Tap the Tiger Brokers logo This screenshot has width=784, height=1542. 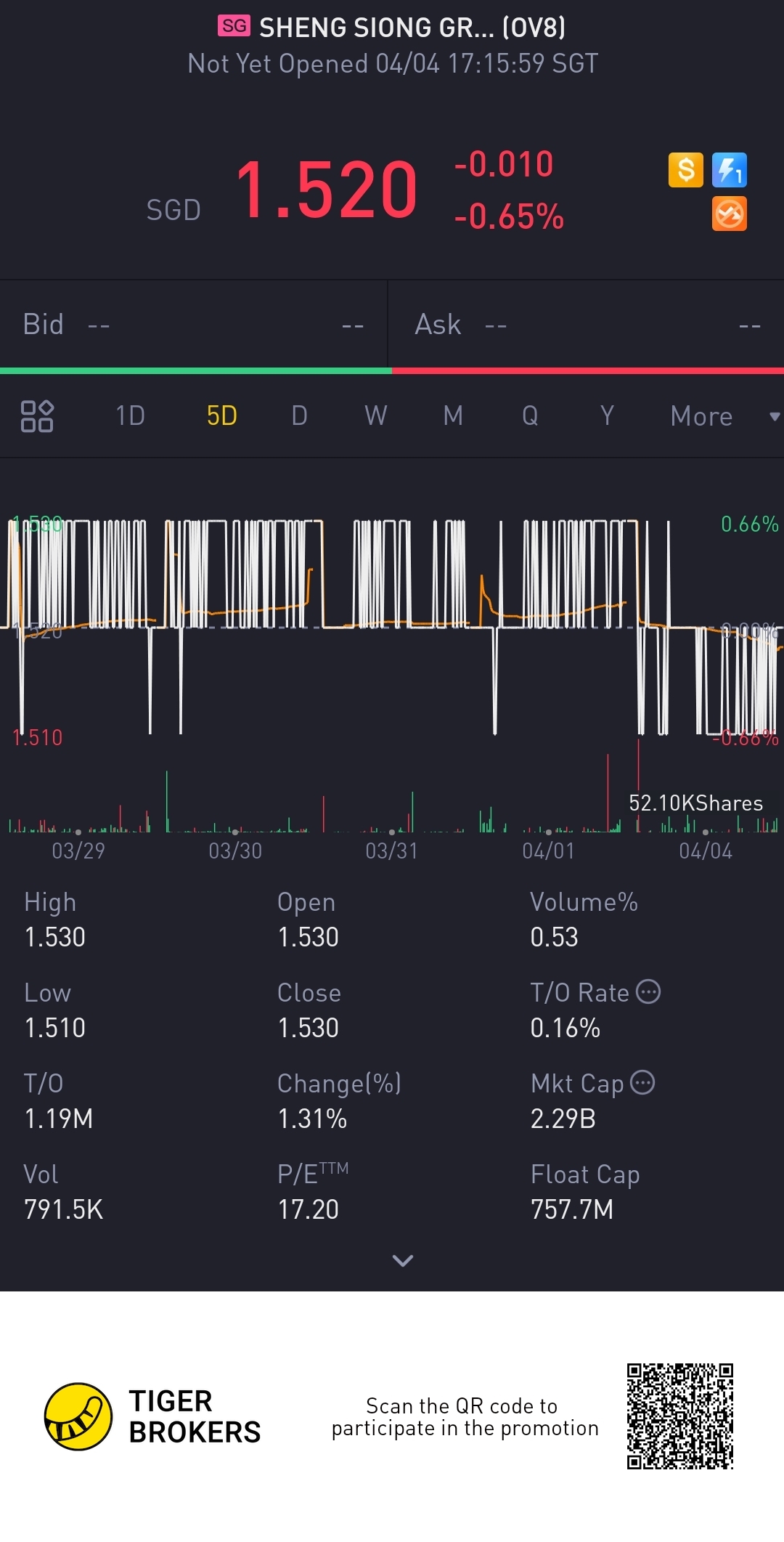(152, 1416)
